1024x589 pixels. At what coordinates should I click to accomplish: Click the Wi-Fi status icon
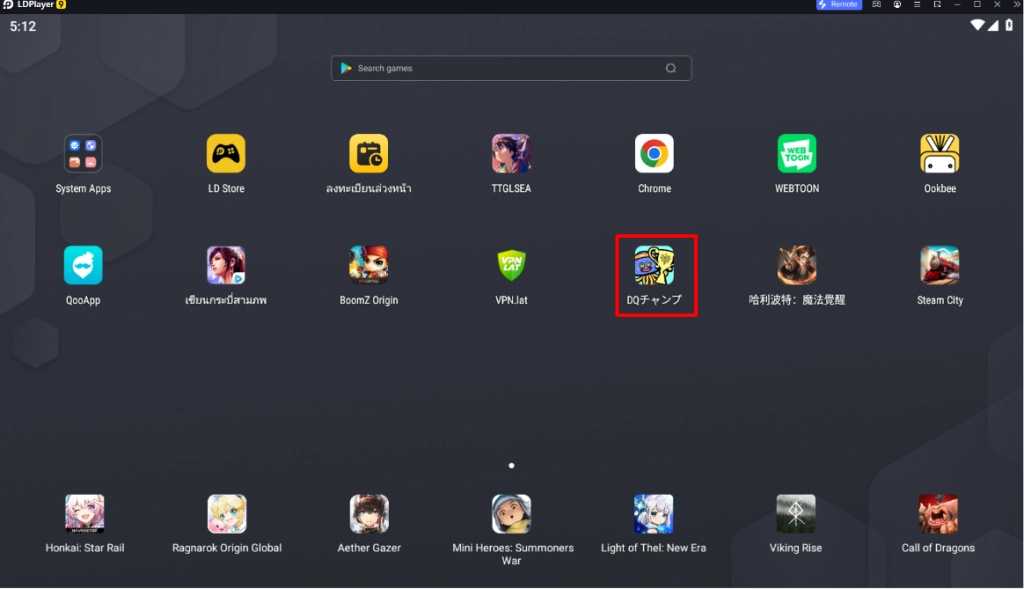(977, 25)
